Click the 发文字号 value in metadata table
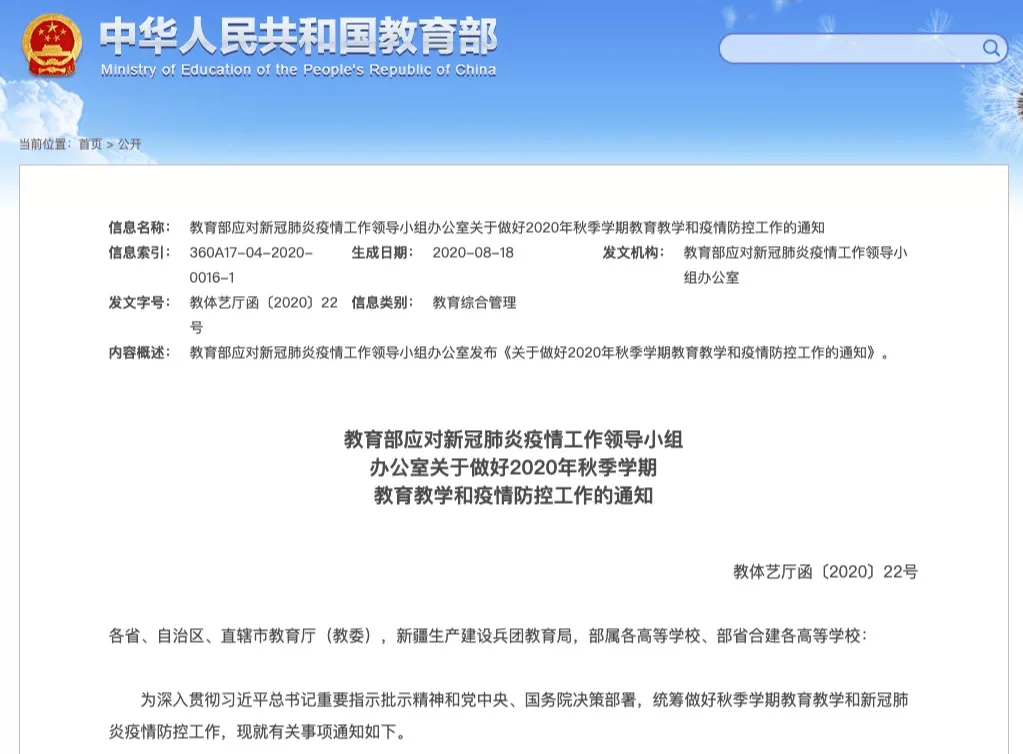1023x754 pixels. click(264, 314)
